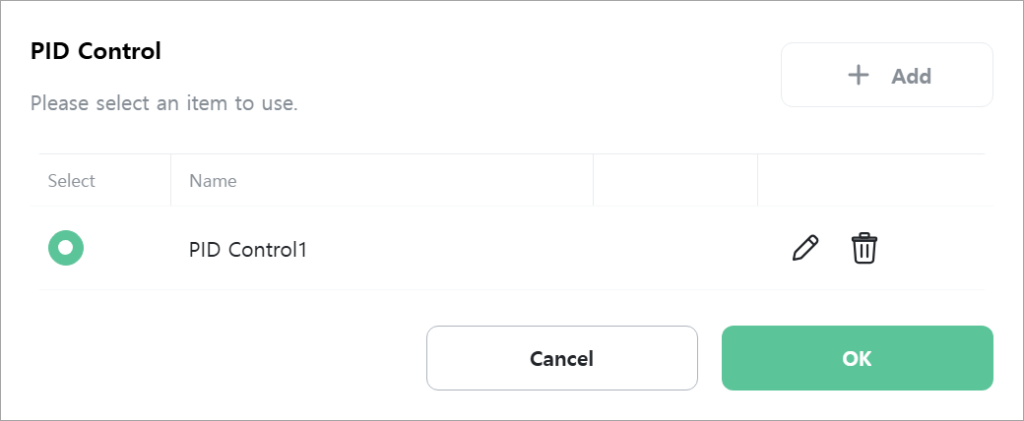Click the empty cell right of PID Control1

[675, 249]
